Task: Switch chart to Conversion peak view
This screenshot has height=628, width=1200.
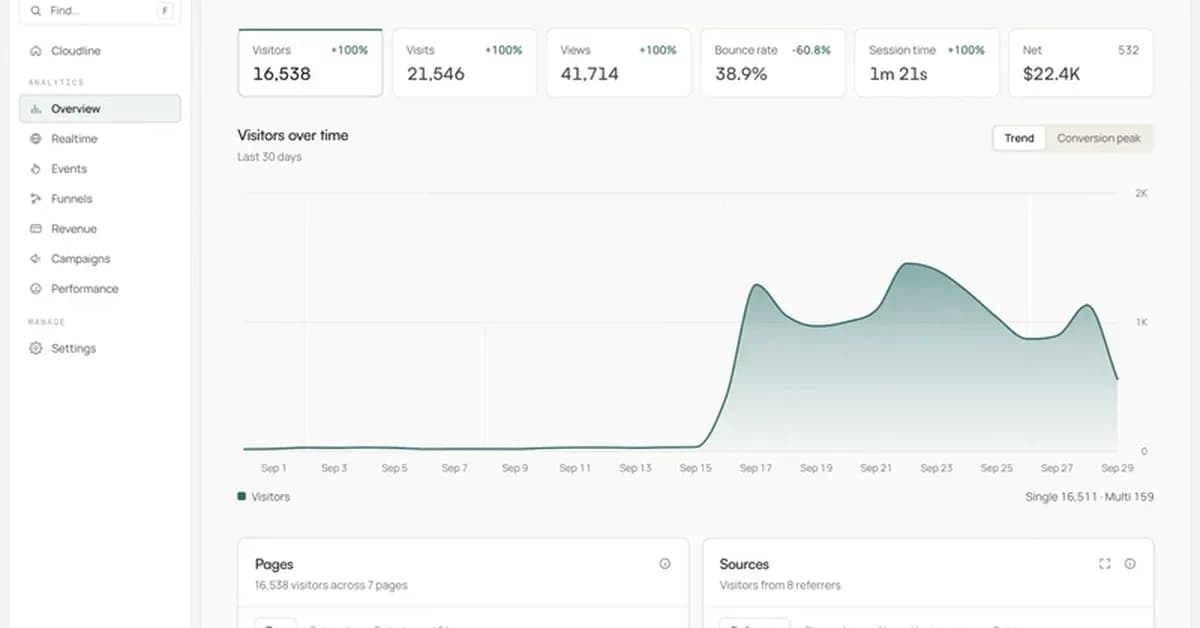Action: pyautogui.click(x=1098, y=138)
